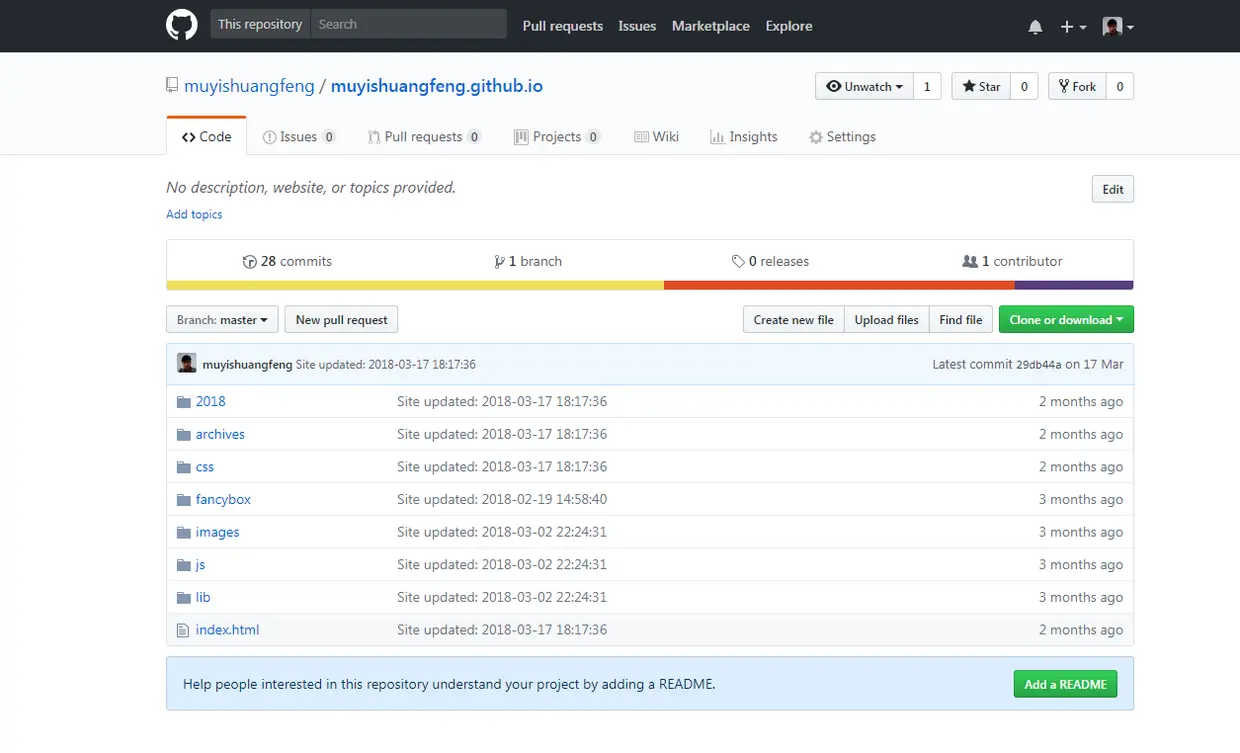Fork this repository
Image resolution: width=1240 pixels, height=753 pixels.
(1077, 87)
